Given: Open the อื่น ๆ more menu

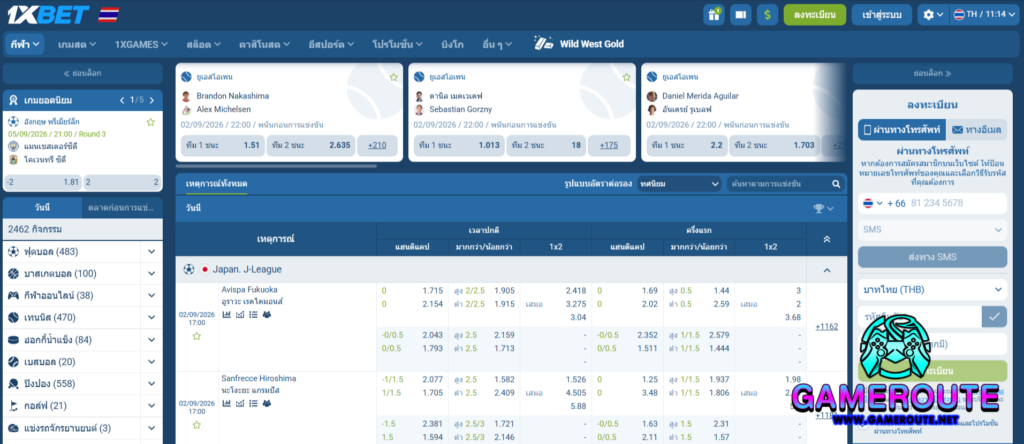Looking at the screenshot, I should tap(497, 44).
